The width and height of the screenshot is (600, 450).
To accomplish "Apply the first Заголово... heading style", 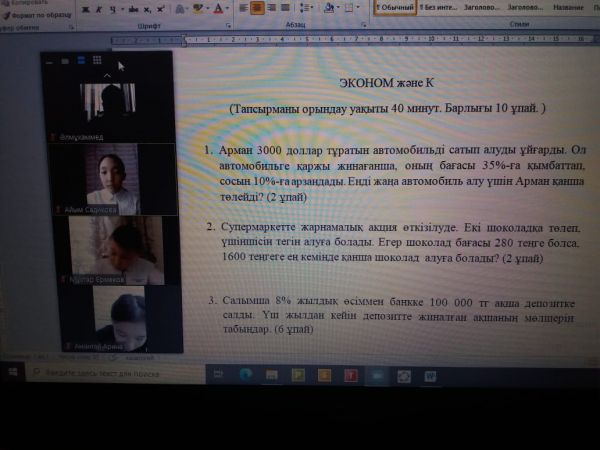I will [482, 6].
